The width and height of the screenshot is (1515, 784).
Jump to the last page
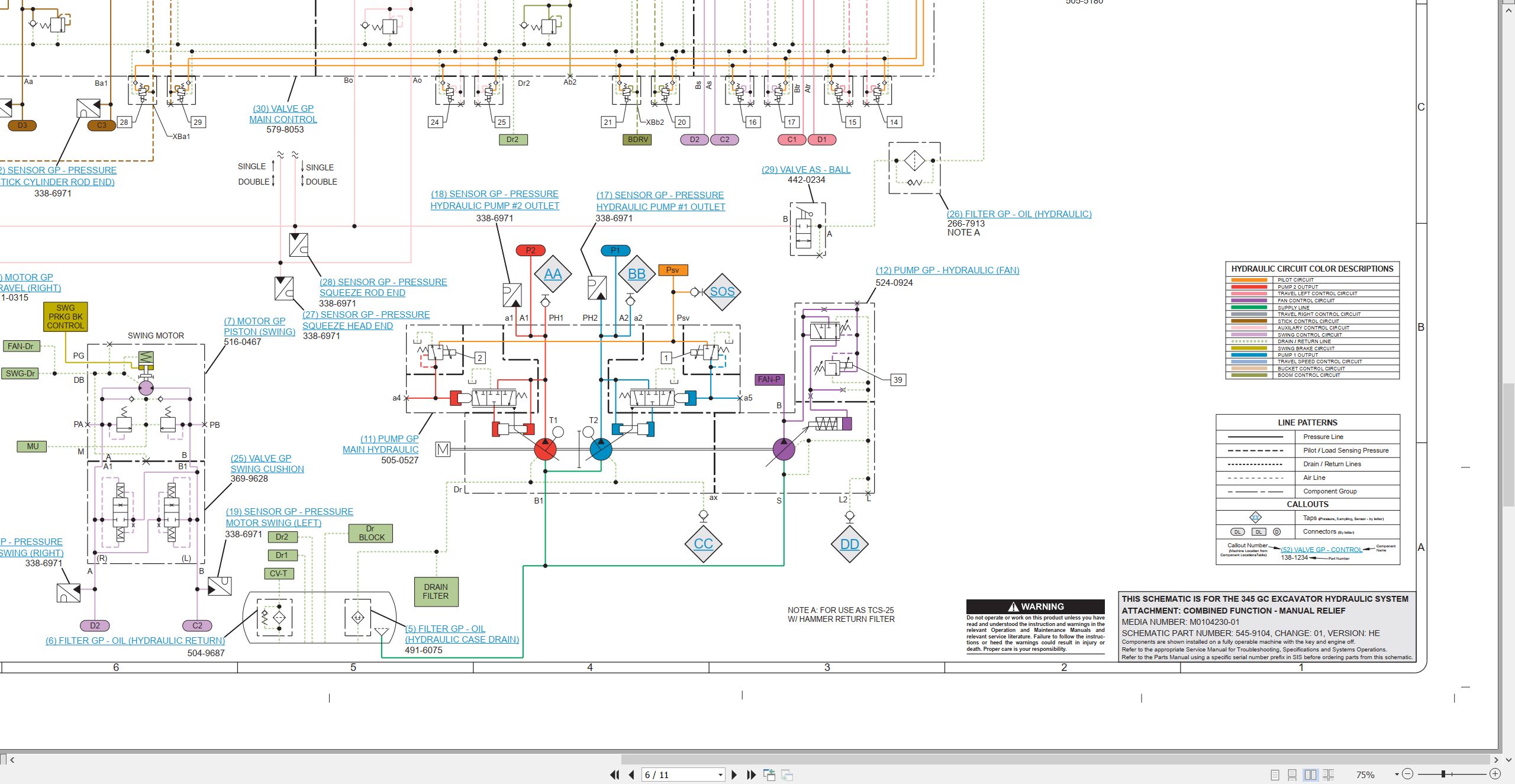coord(752,775)
